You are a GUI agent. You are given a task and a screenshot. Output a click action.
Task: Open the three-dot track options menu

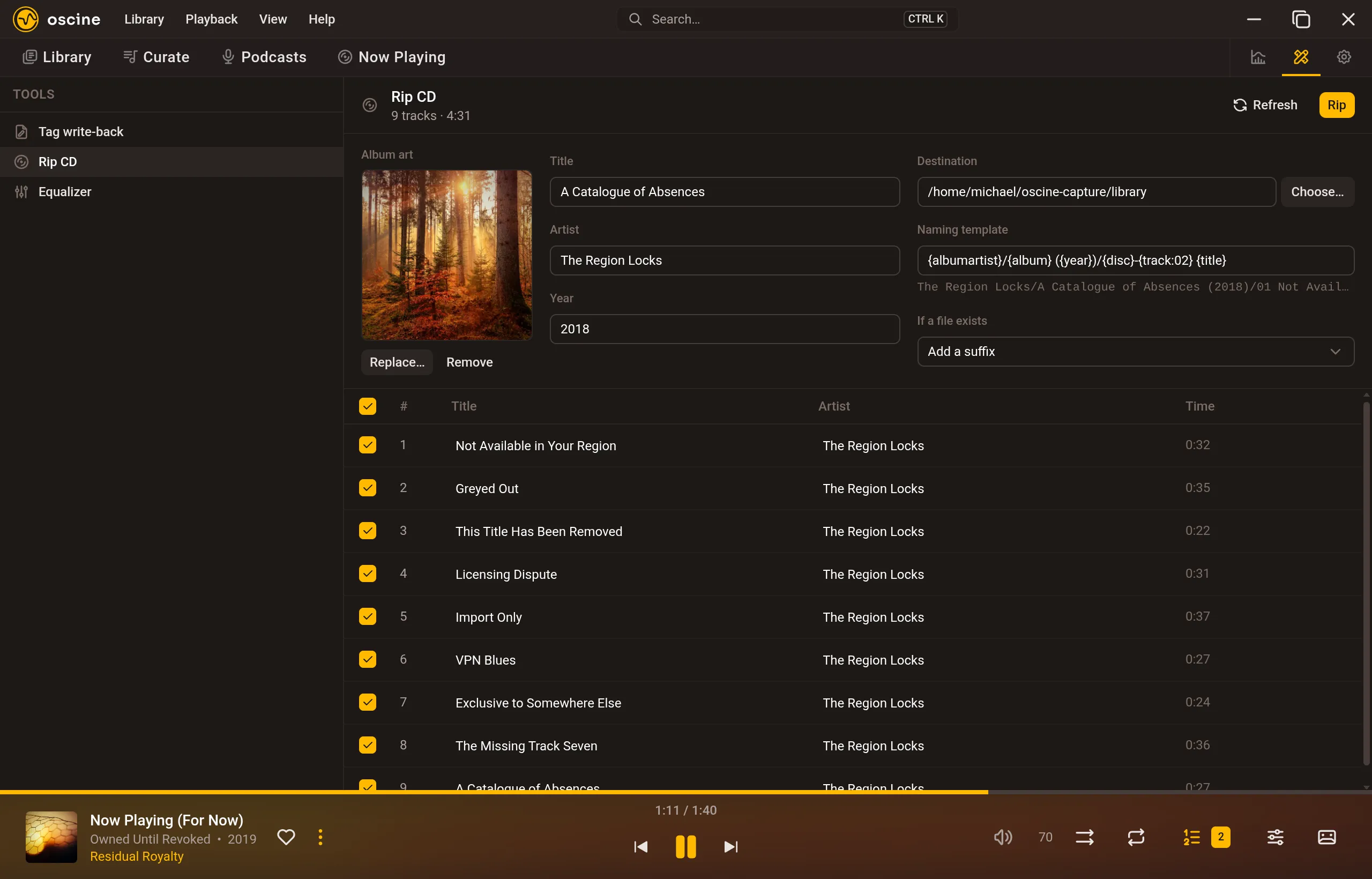[x=320, y=837]
